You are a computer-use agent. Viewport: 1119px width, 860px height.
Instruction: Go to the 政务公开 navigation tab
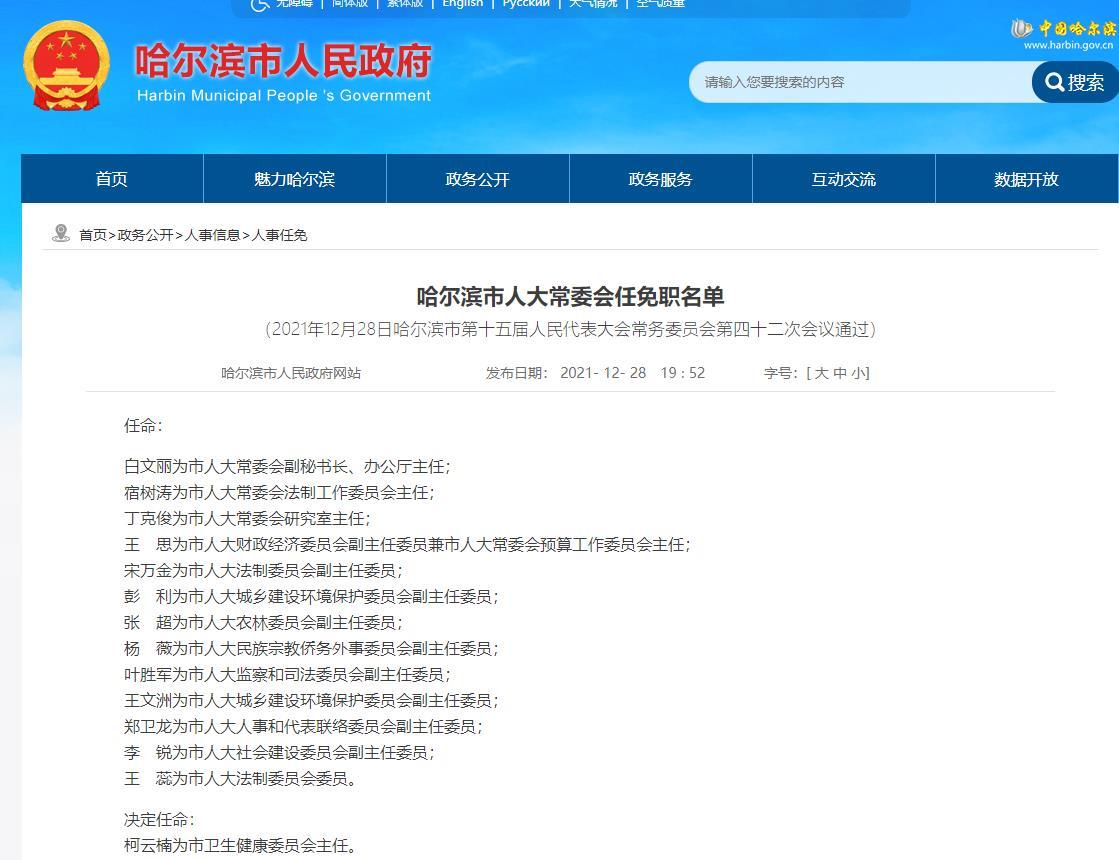tap(478, 179)
